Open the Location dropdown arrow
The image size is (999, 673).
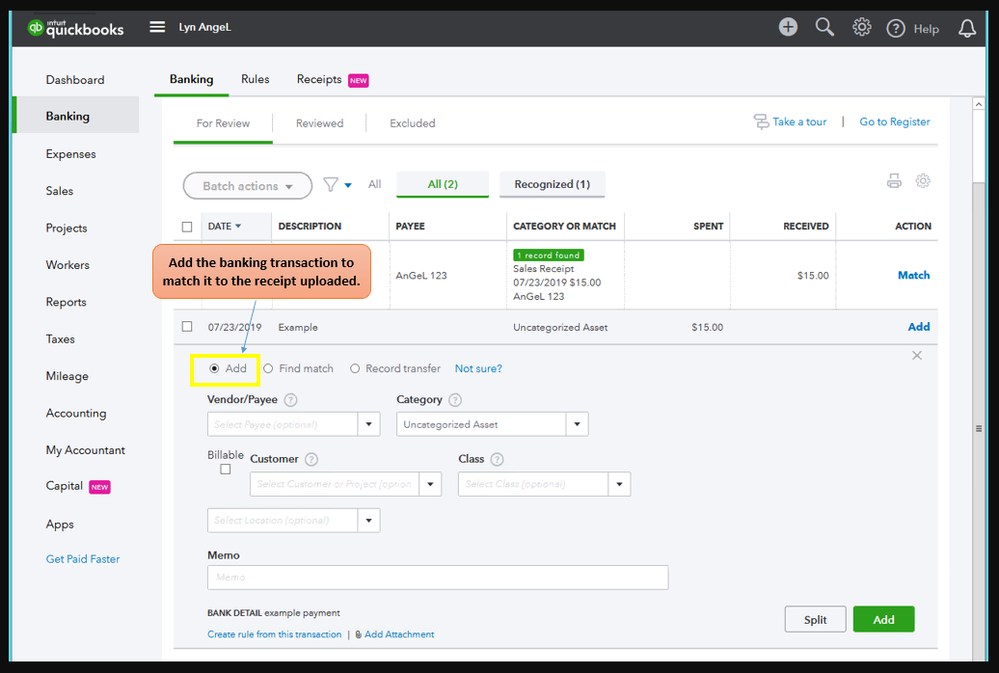click(368, 521)
